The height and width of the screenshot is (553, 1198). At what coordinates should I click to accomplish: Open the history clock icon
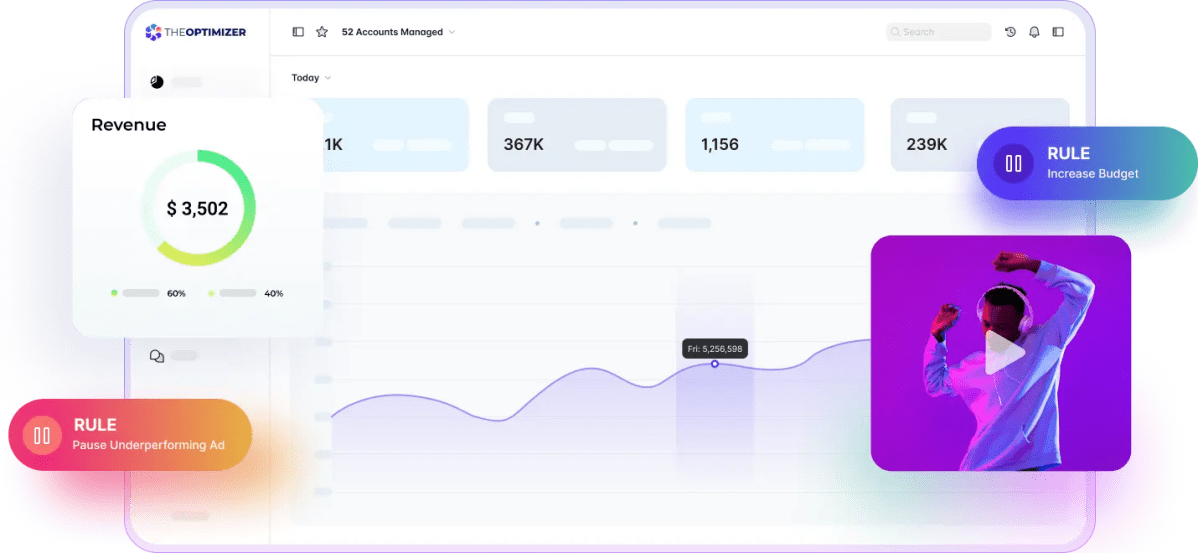[1010, 32]
